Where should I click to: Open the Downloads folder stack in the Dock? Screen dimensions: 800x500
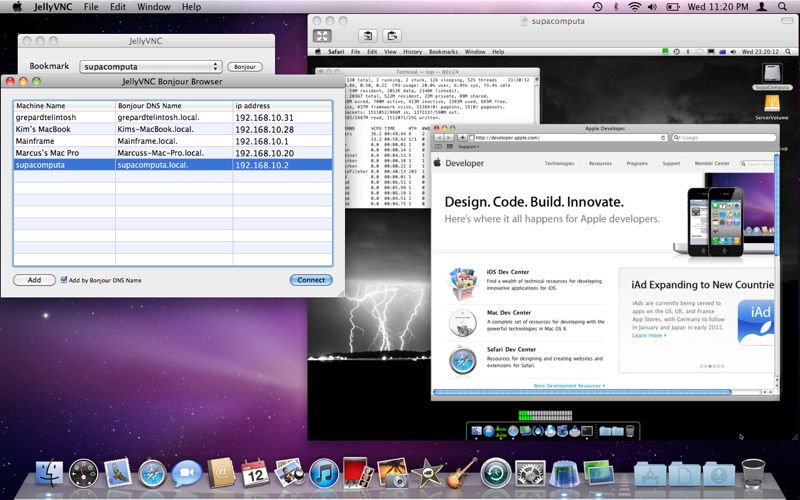click(719, 474)
